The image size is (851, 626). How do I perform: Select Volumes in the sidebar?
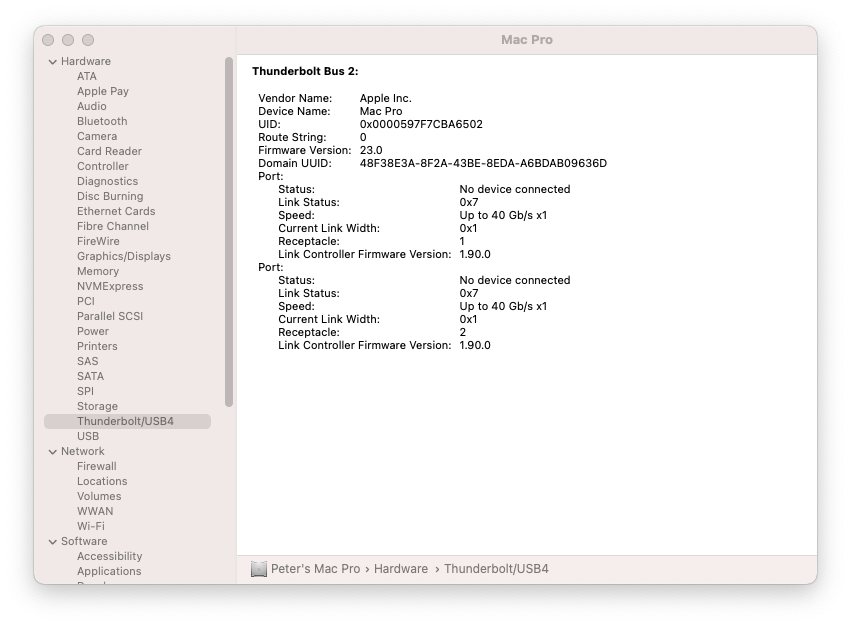99,496
